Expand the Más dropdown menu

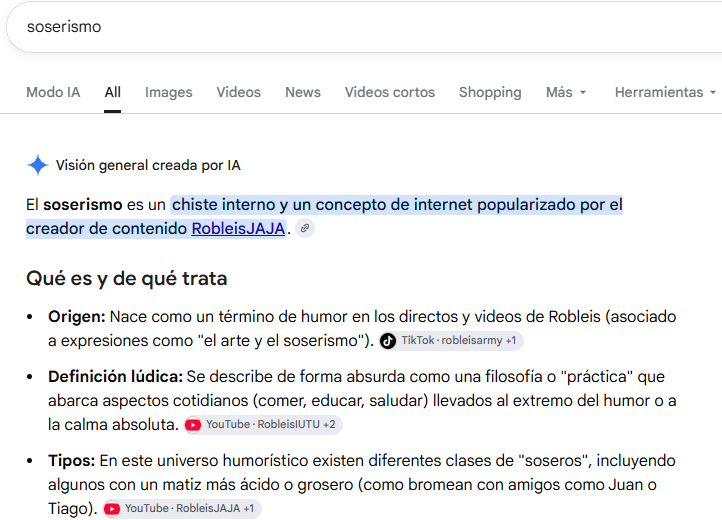(x=566, y=92)
